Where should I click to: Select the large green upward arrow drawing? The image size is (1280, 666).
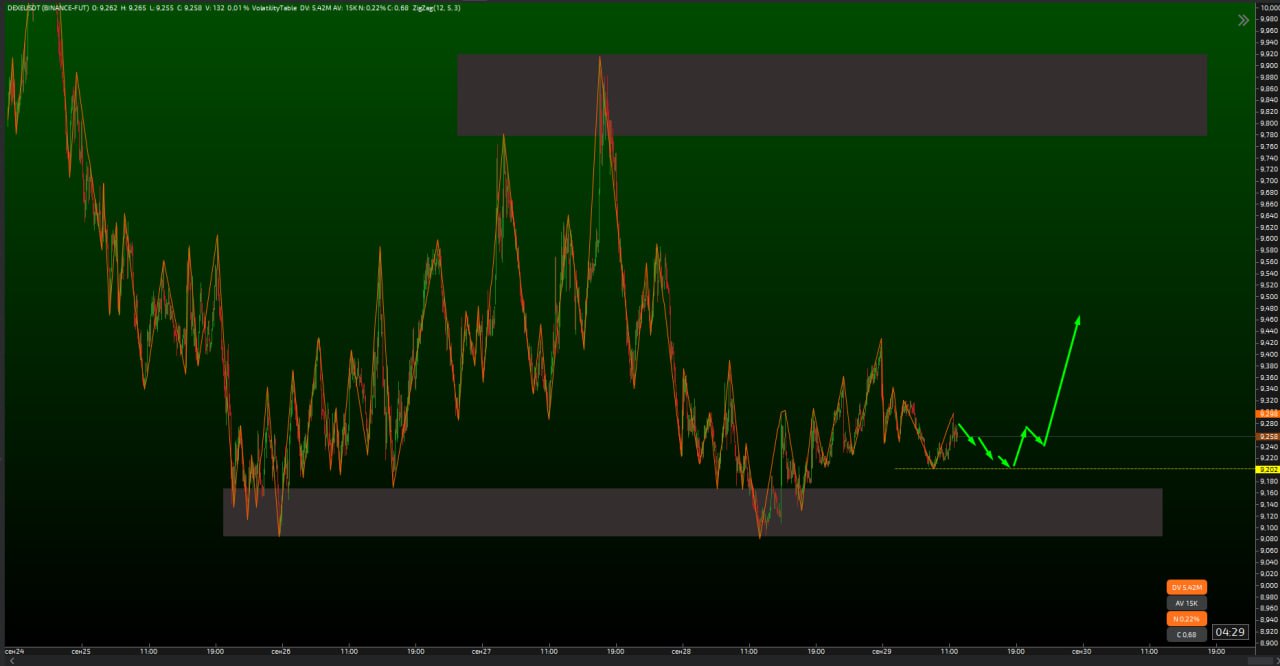pos(1062,380)
